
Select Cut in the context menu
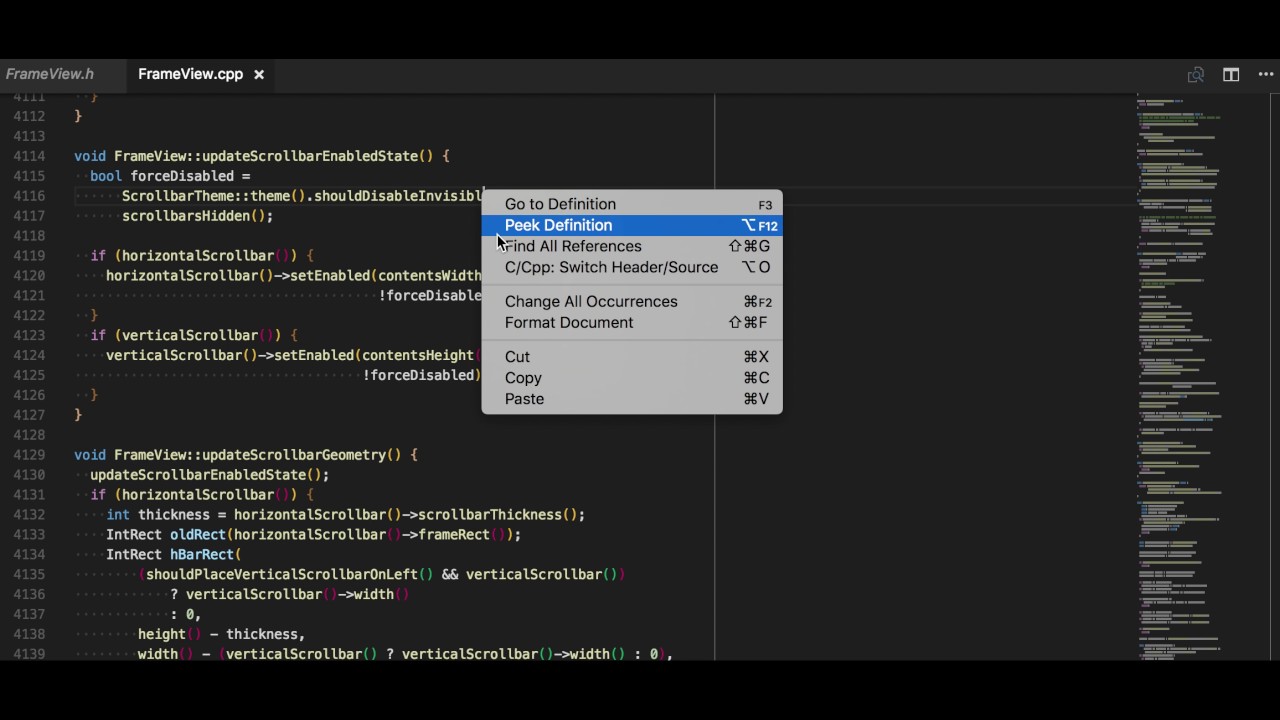tap(632, 356)
